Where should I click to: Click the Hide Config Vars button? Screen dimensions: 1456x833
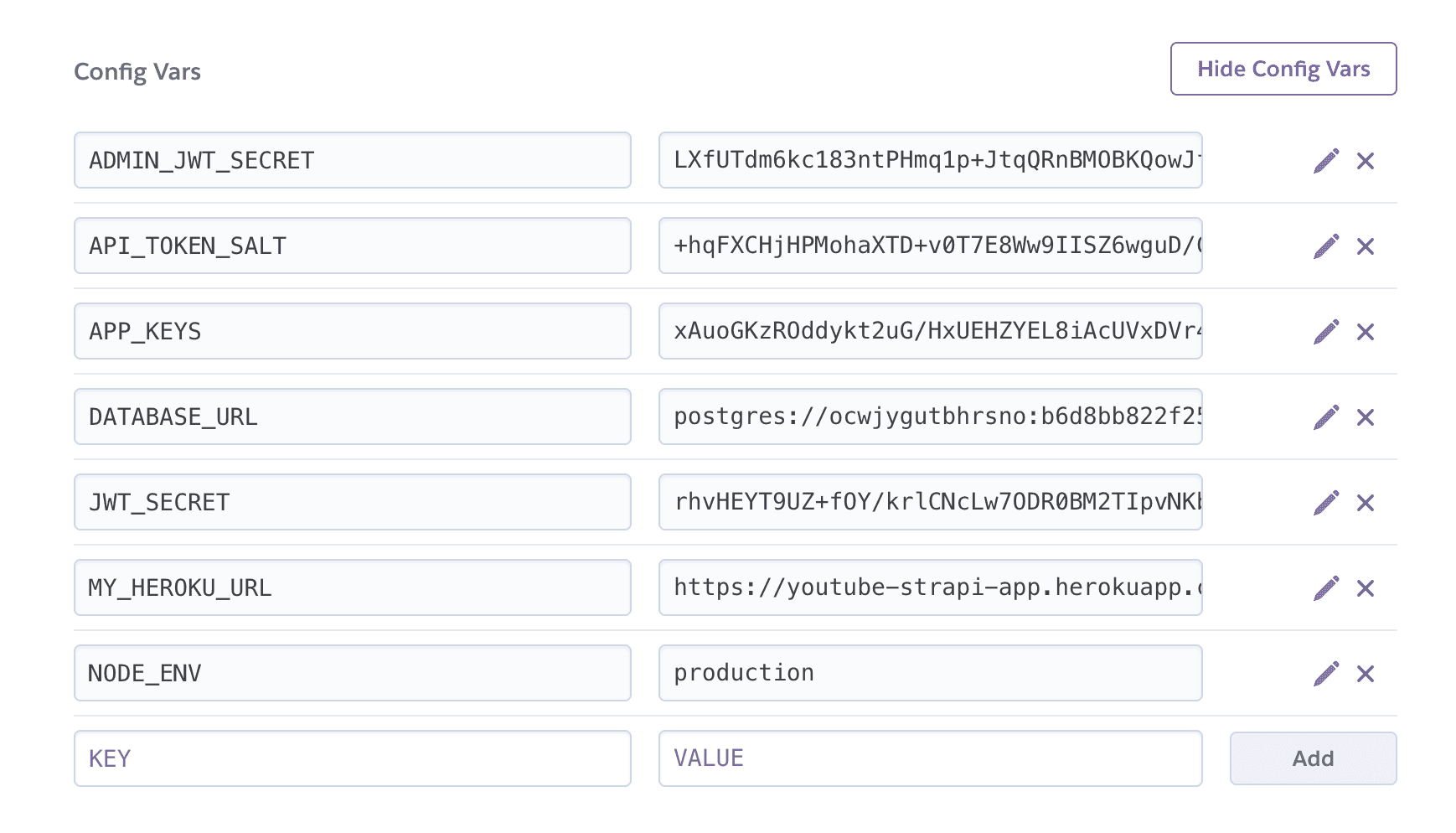click(x=1283, y=69)
